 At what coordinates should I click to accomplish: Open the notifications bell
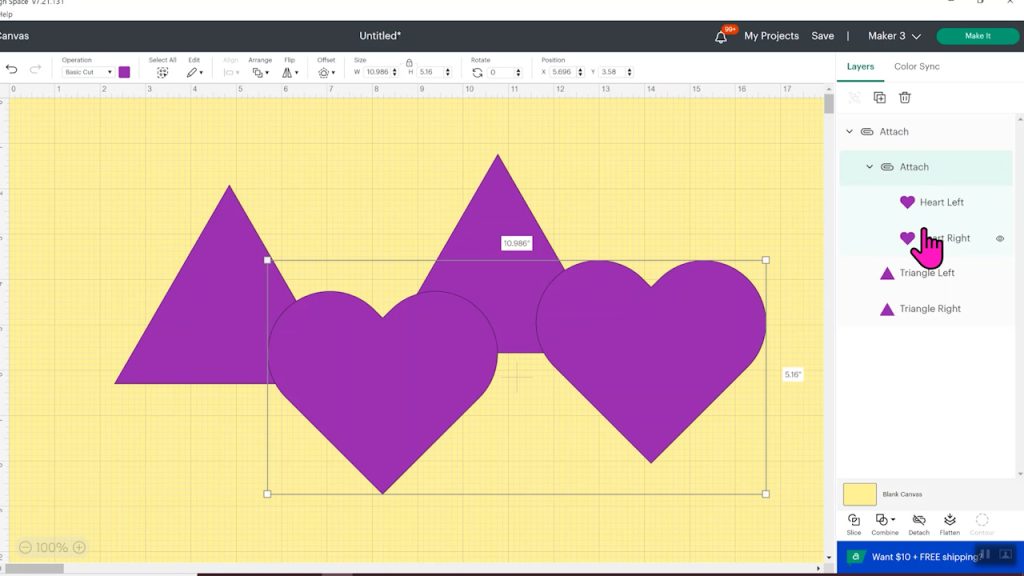click(x=721, y=37)
